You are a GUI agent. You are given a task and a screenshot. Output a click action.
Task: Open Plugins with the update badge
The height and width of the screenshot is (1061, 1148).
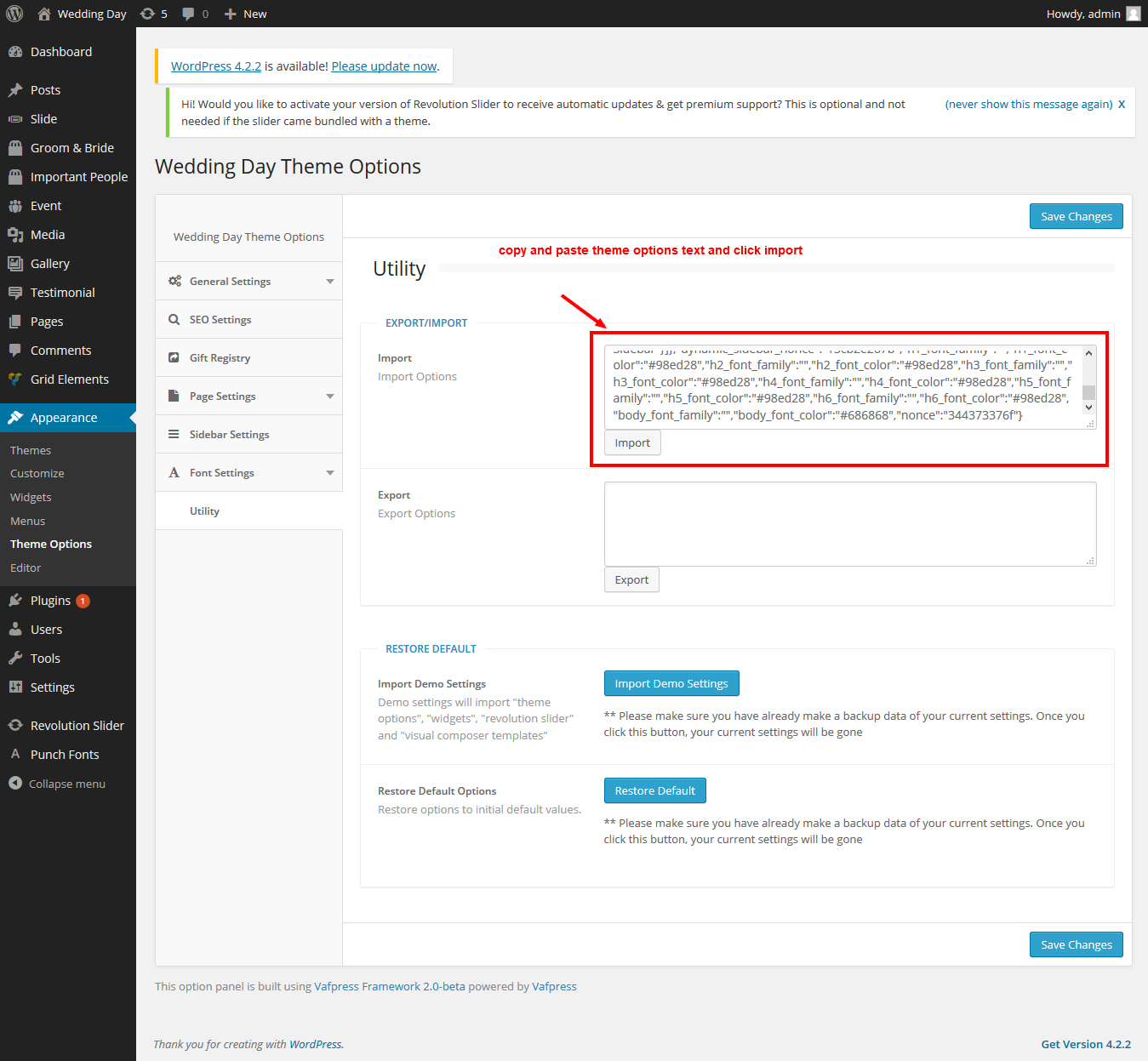click(50, 601)
